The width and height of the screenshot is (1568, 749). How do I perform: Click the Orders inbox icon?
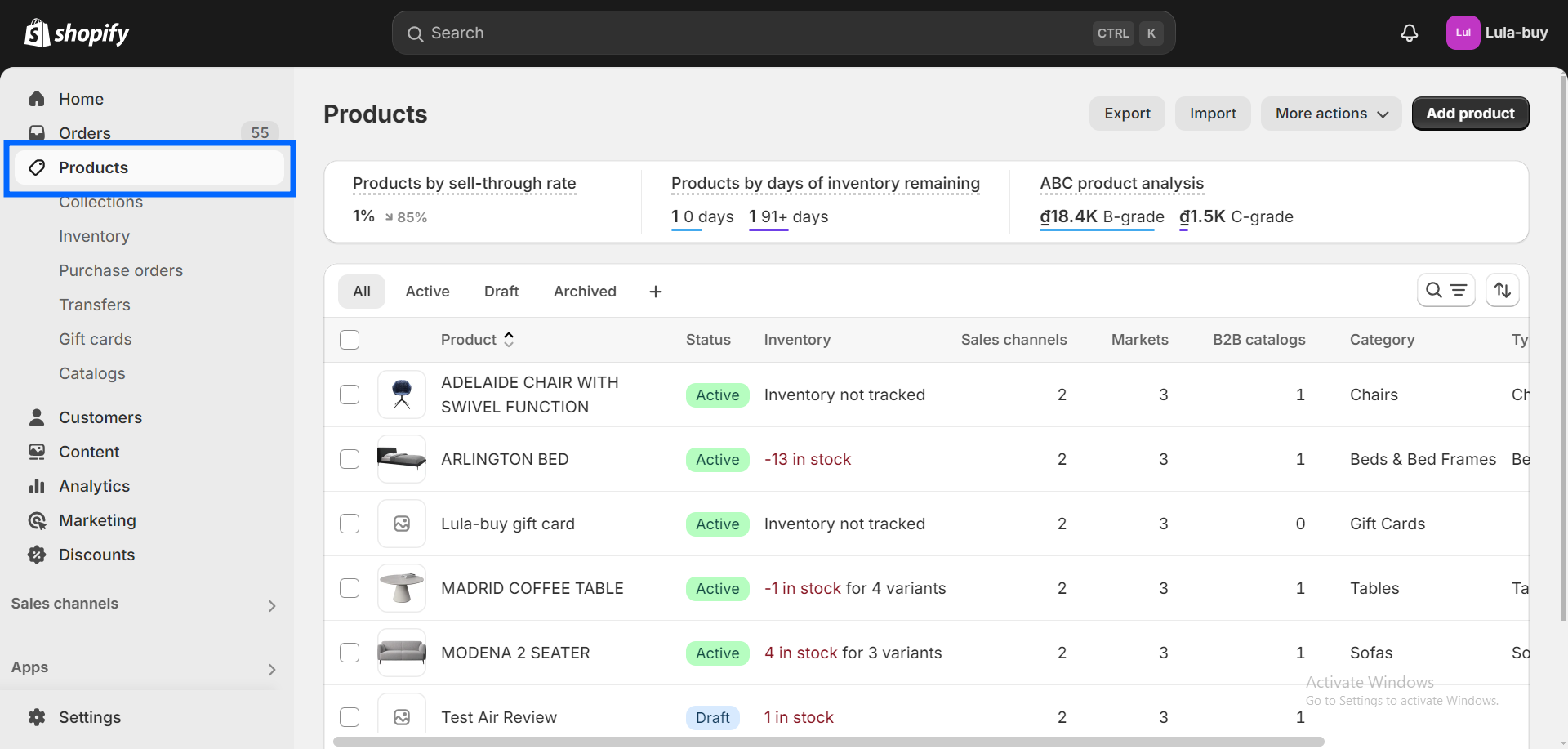pyautogui.click(x=37, y=133)
